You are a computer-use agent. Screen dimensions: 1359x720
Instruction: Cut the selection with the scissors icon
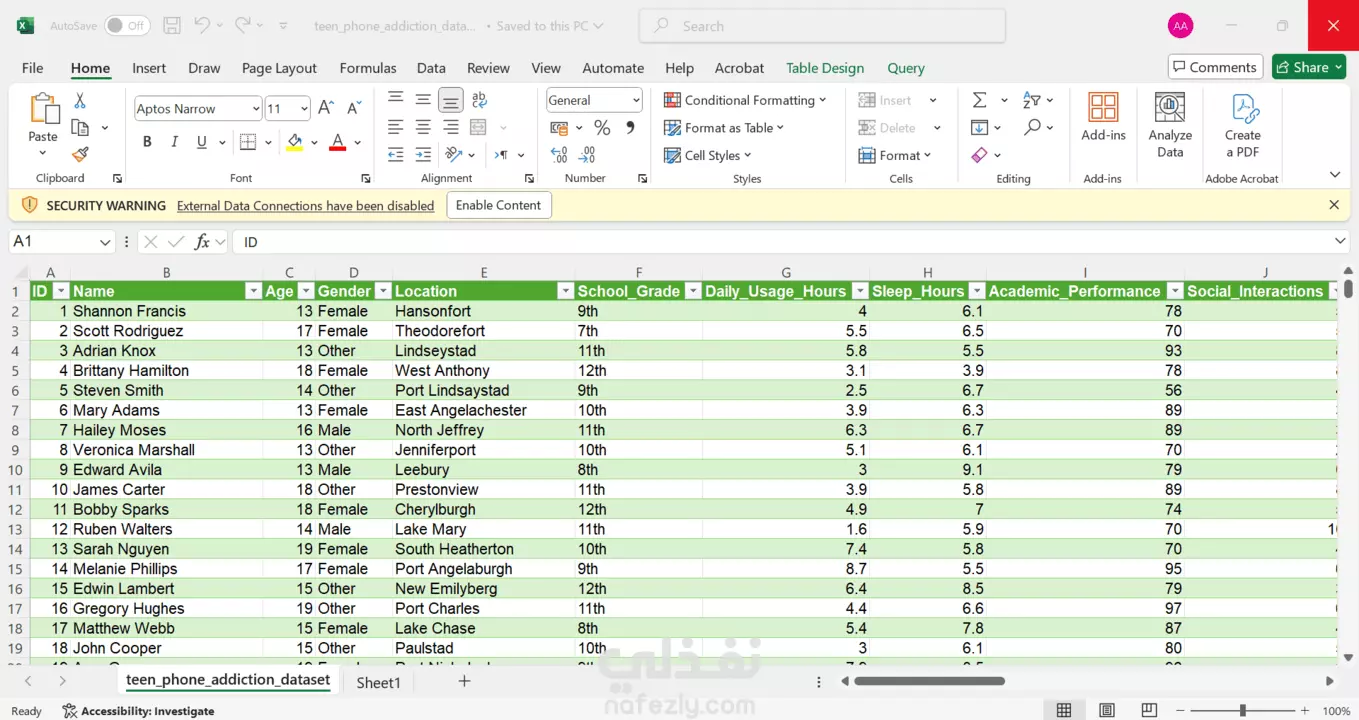click(x=80, y=101)
